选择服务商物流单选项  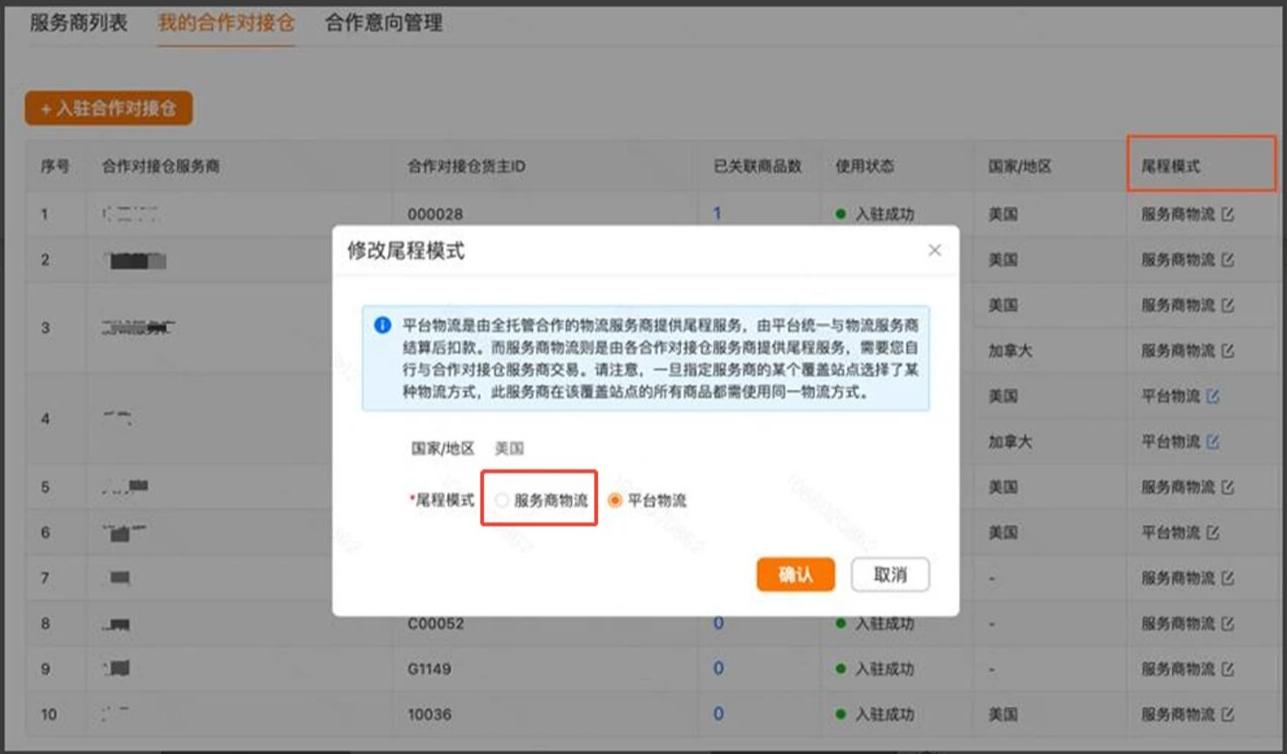502,500
